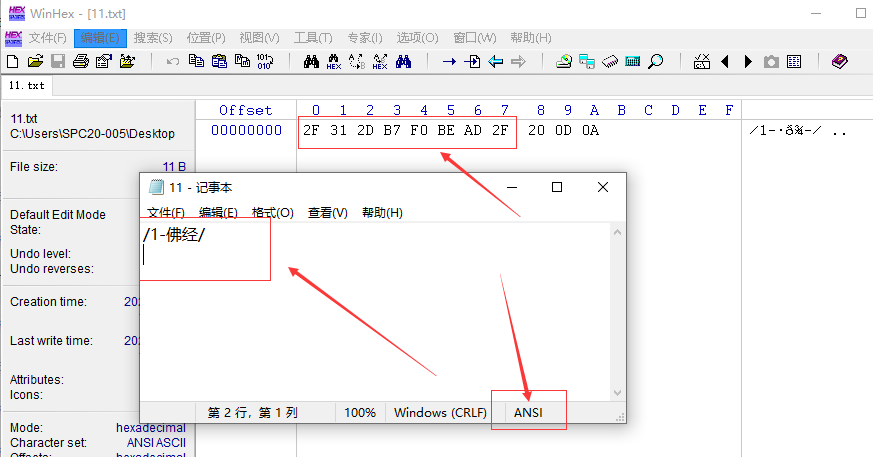Click the Clone Disk icon
Screen dimensions: 873x457
tap(587, 61)
